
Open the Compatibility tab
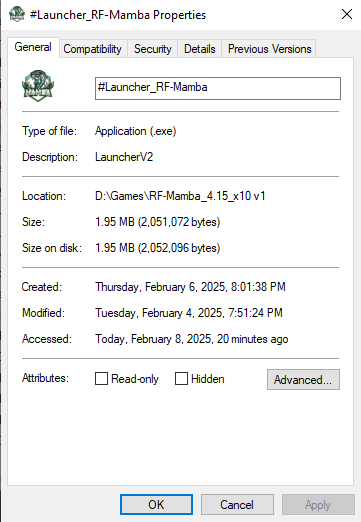point(92,49)
